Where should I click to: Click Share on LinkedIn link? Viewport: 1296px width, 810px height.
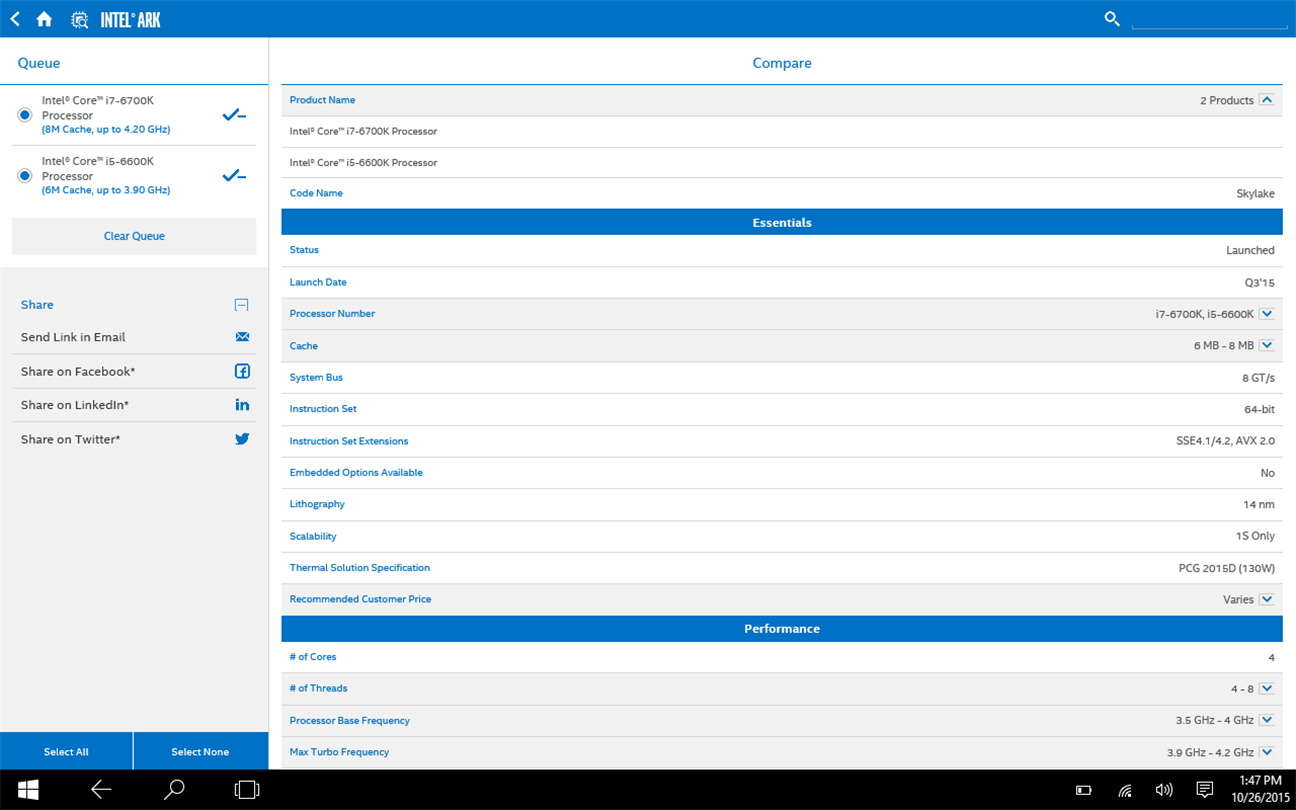(x=75, y=406)
